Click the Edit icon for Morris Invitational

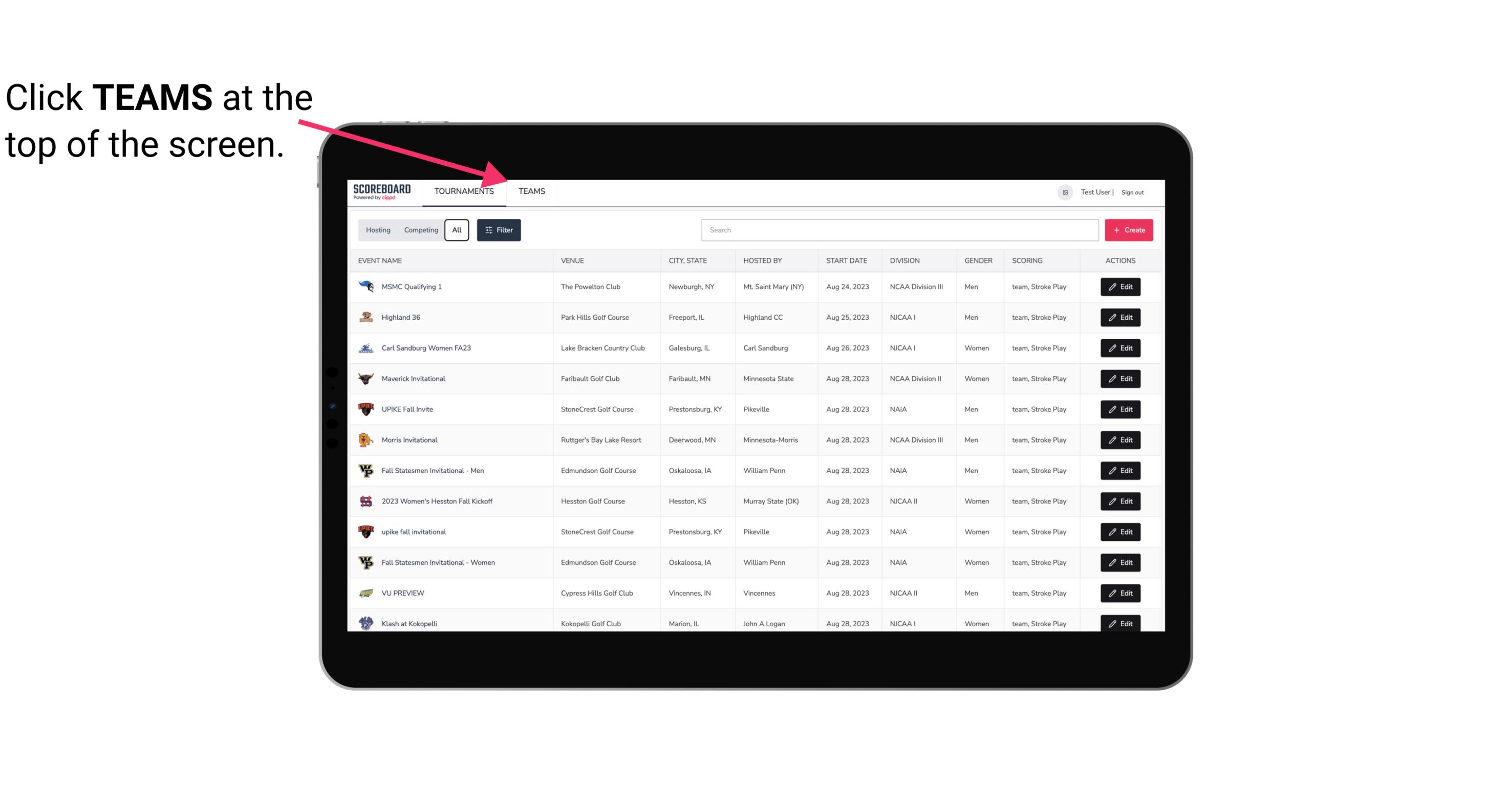coord(1120,440)
